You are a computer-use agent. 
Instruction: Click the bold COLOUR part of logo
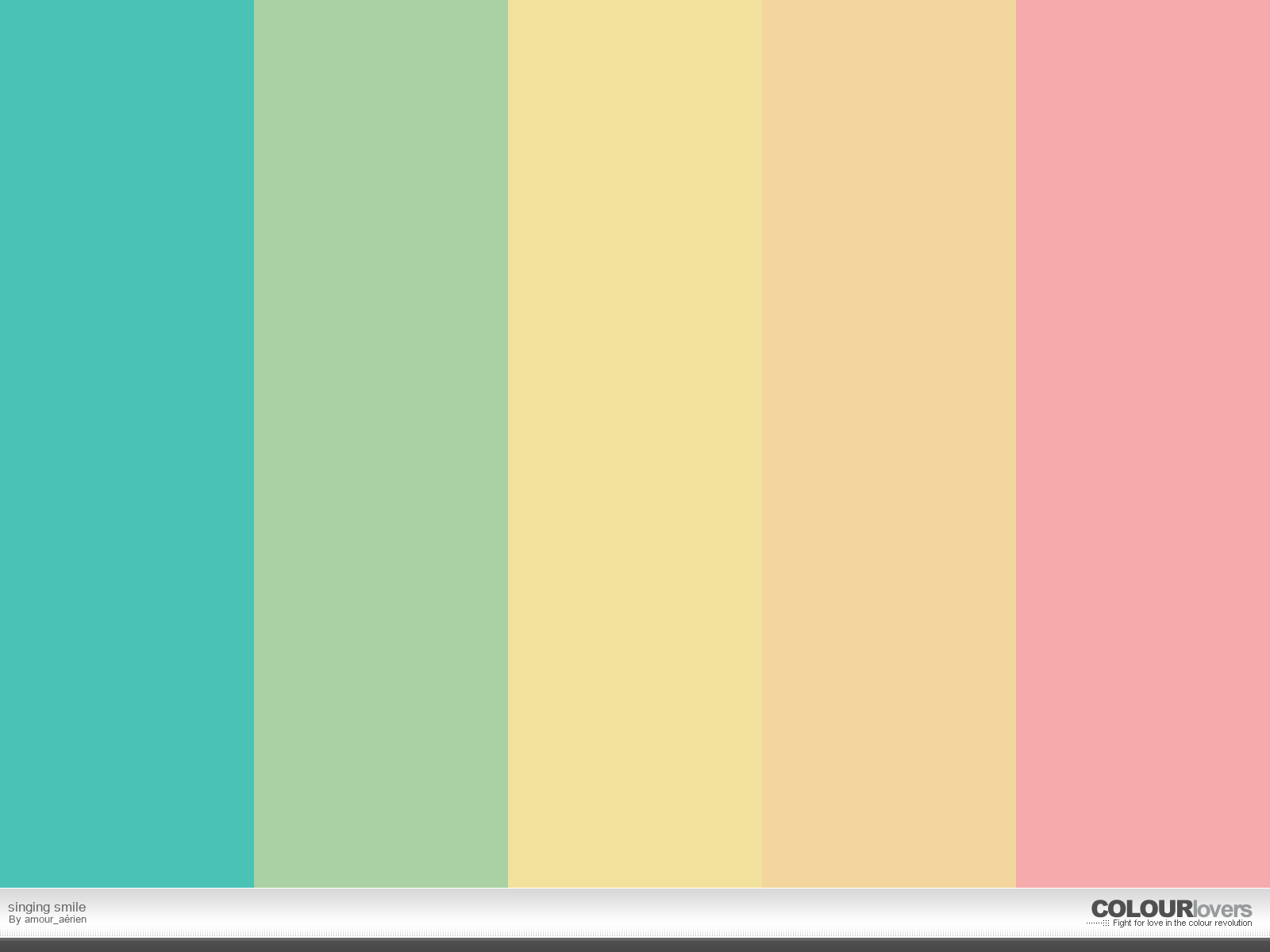click(1141, 909)
